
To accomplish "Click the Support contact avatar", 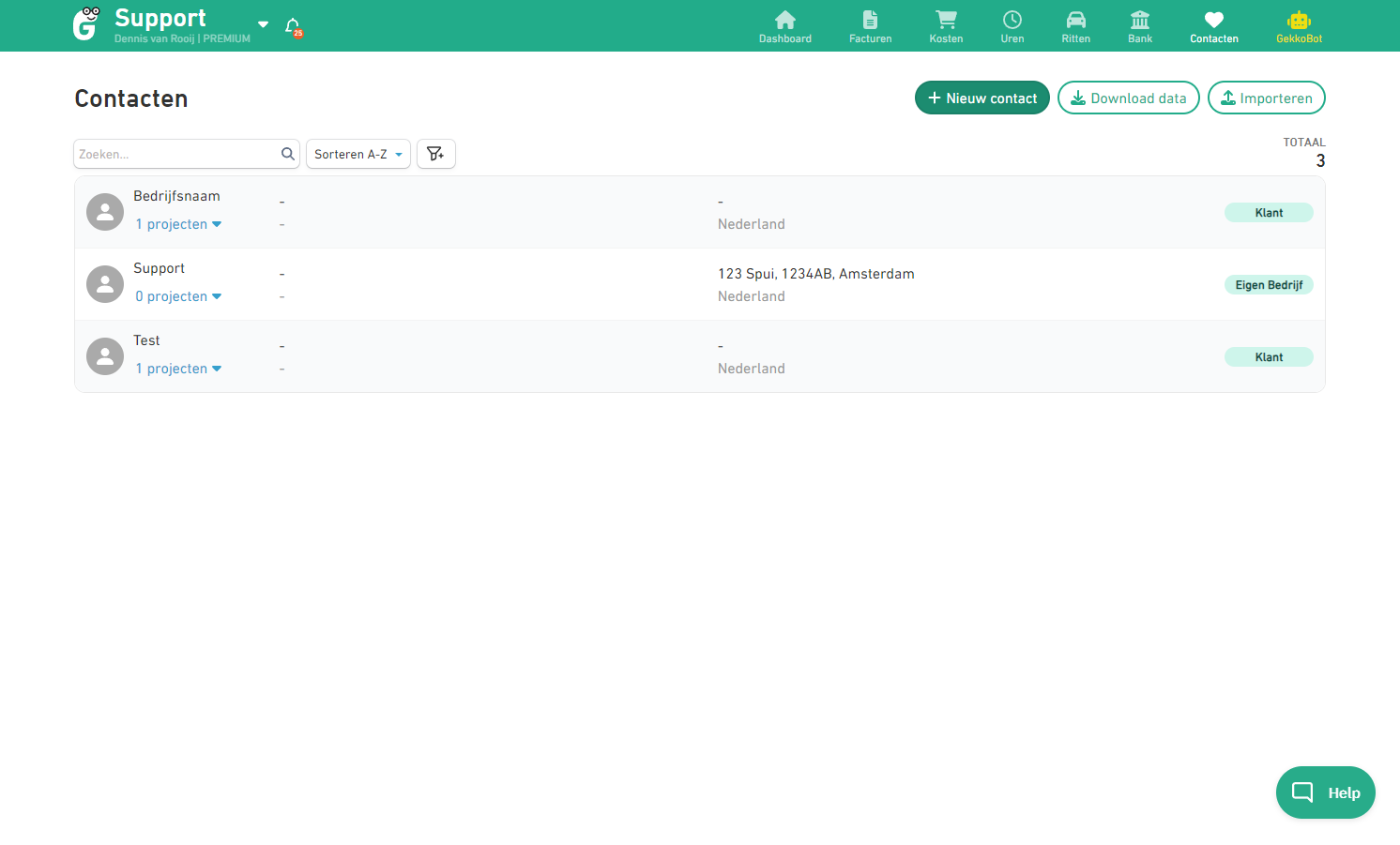I will point(105,284).
